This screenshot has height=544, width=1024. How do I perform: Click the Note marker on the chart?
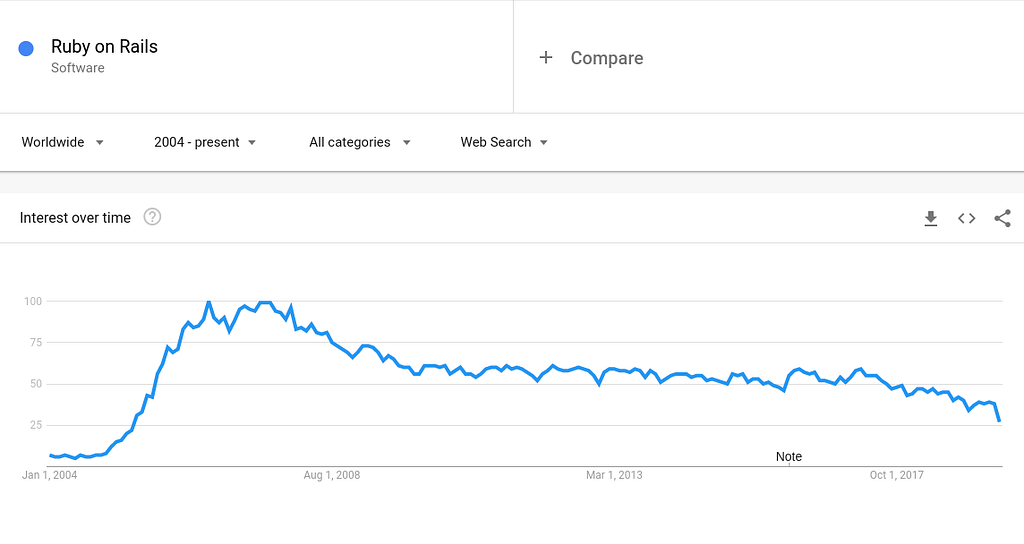789,456
